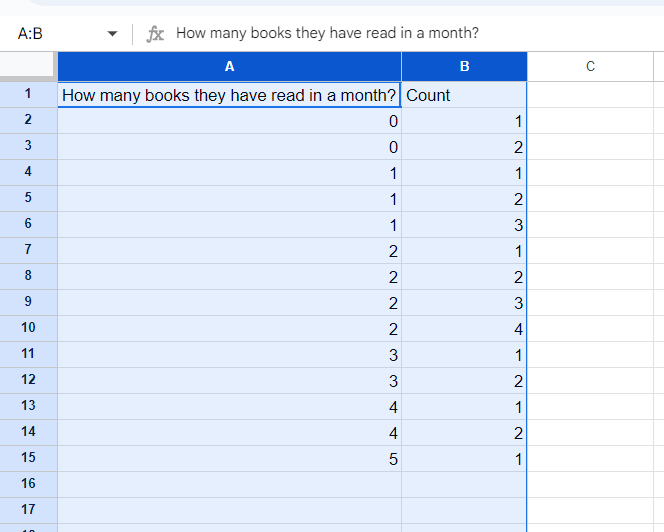Open the name box dropdown arrow

tap(112, 34)
